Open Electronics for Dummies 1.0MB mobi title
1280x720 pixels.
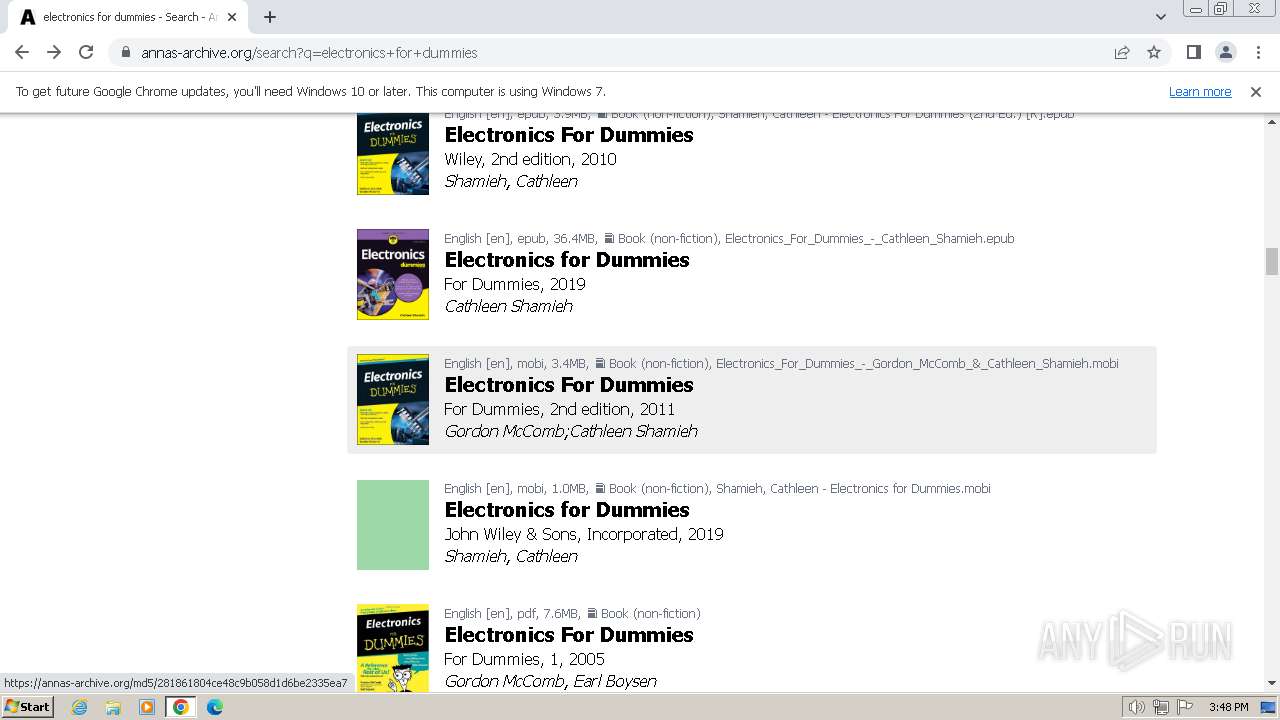click(x=567, y=510)
